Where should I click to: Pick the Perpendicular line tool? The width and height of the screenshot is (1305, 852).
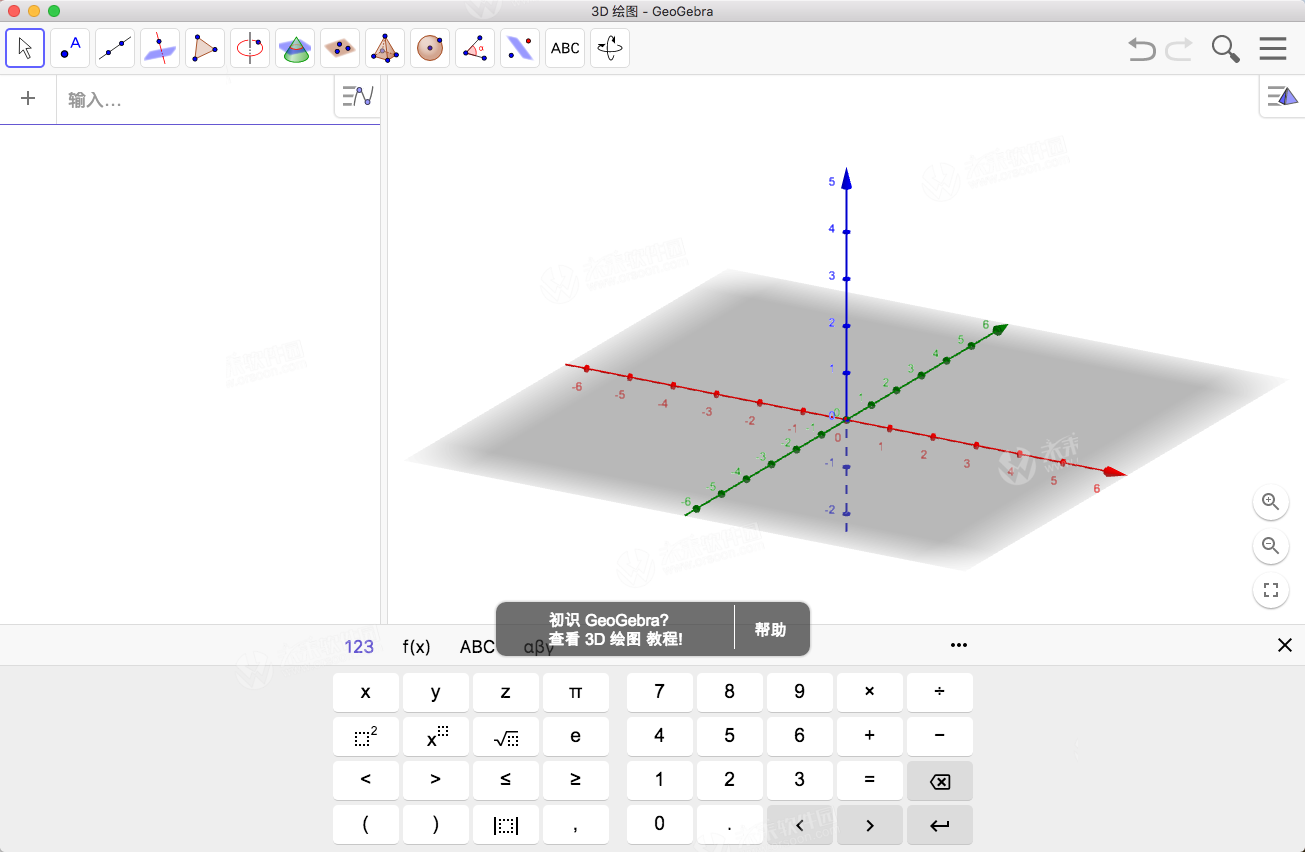[x=160, y=48]
